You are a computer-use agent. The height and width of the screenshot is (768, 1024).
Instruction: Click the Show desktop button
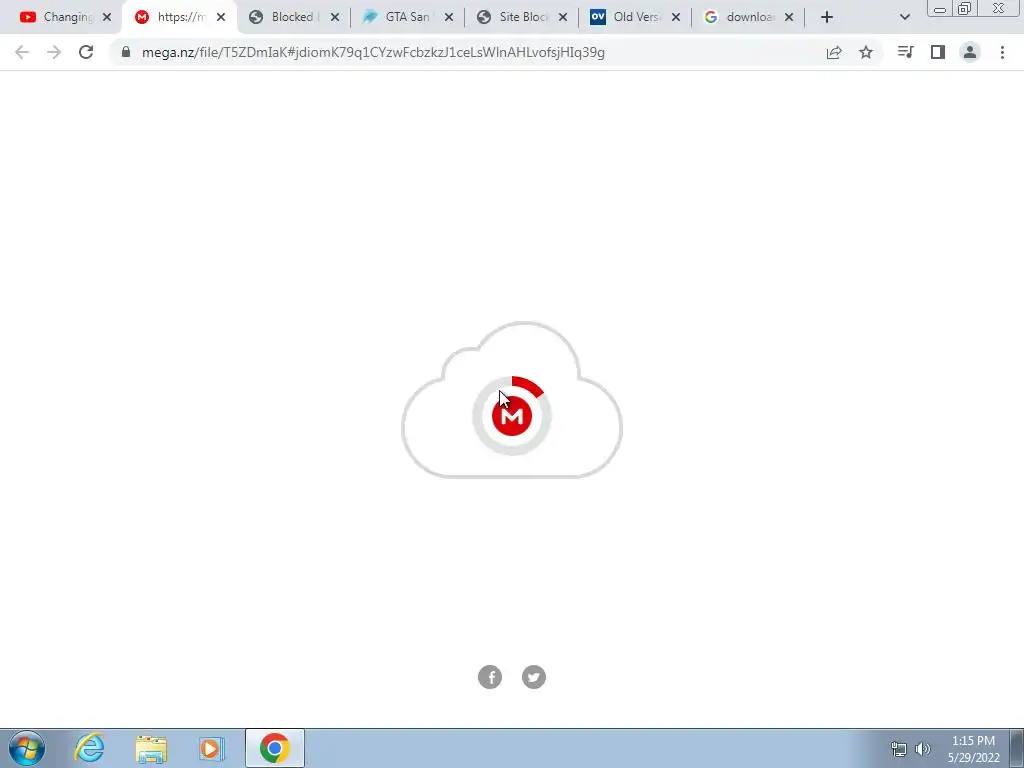pyautogui.click(x=1017, y=748)
